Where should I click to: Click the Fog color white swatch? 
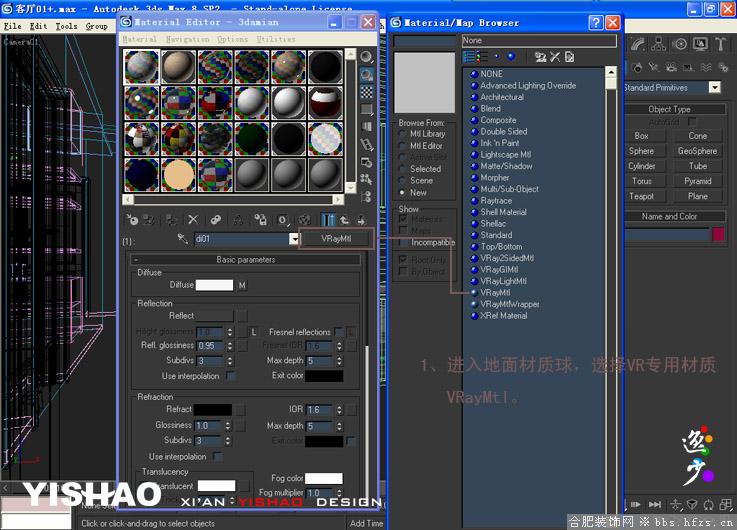point(324,478)
